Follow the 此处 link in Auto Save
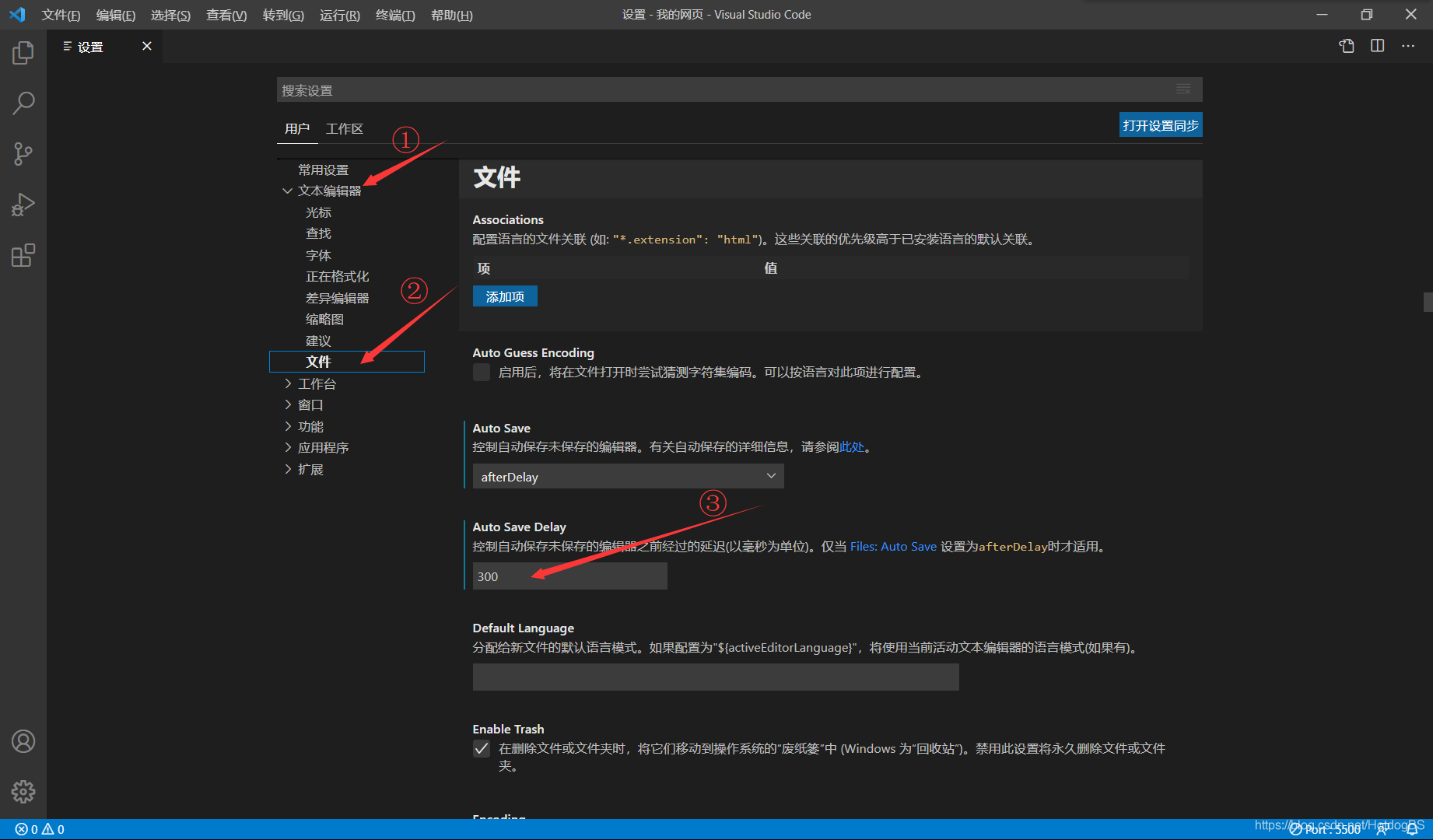The width and height of the screenshot is (1433, 840). 852,446
